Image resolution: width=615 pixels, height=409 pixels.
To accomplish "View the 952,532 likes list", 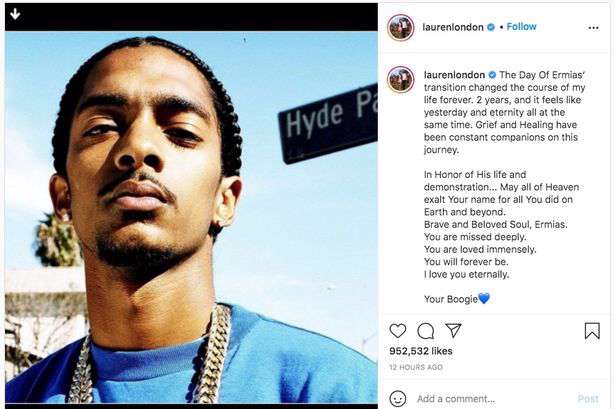I will [x=421, y=351].
